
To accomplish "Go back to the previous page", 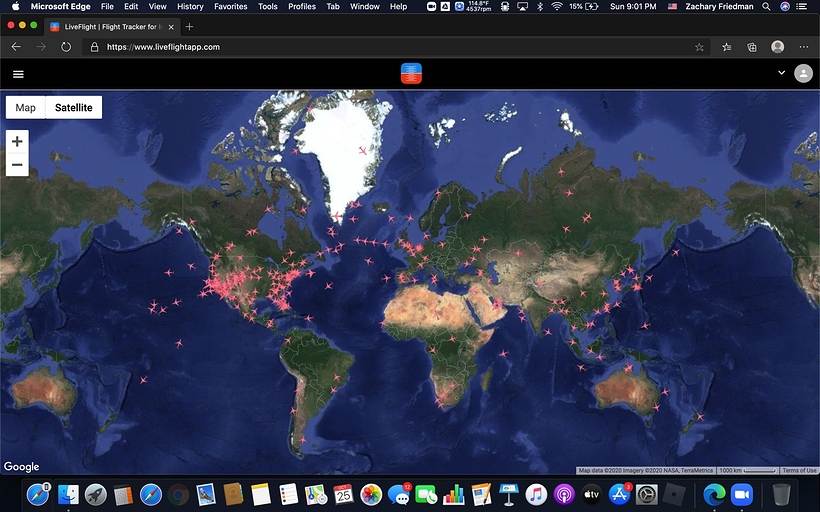I will (16, 47).
